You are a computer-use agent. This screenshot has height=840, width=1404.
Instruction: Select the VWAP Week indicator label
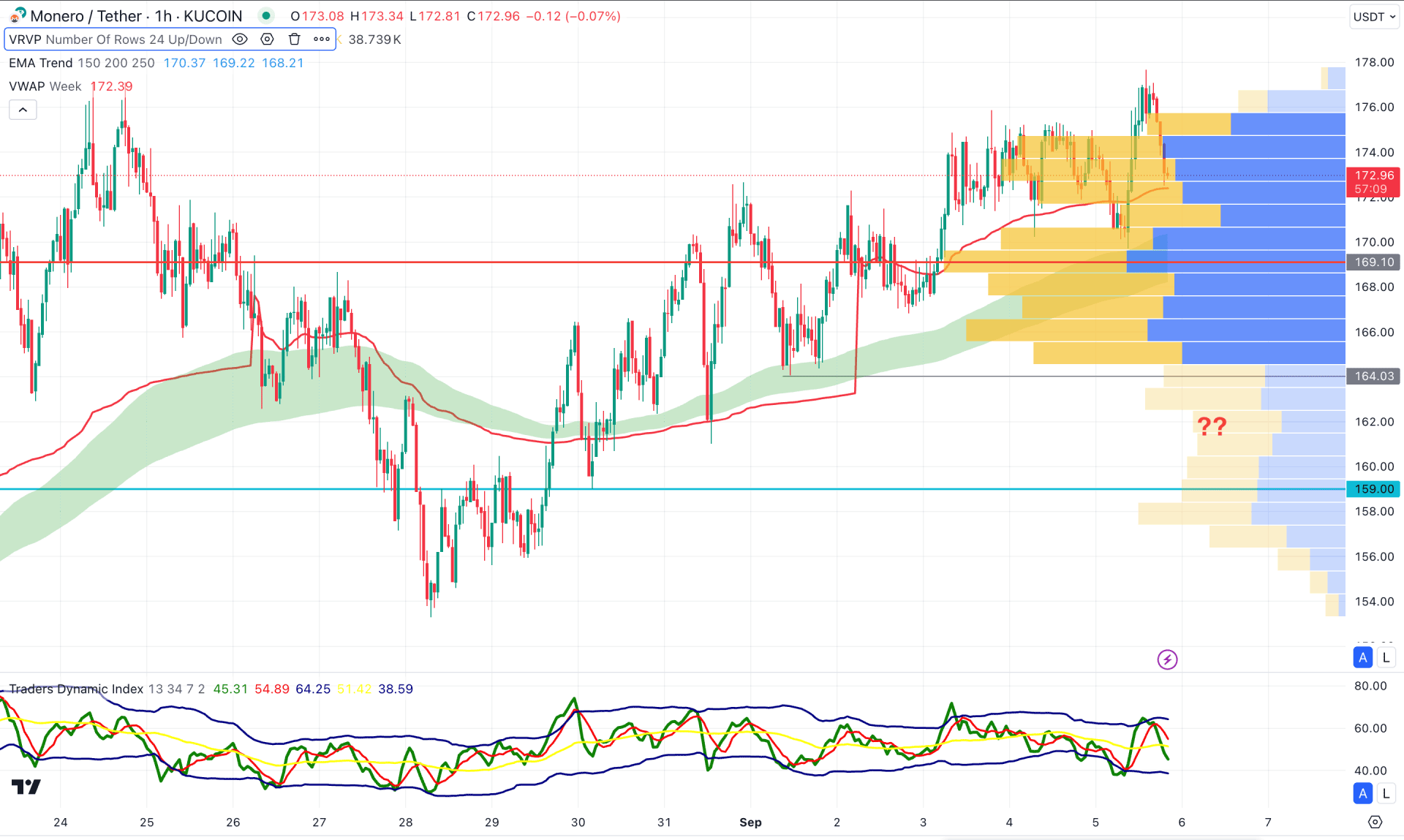click(45, 86)
